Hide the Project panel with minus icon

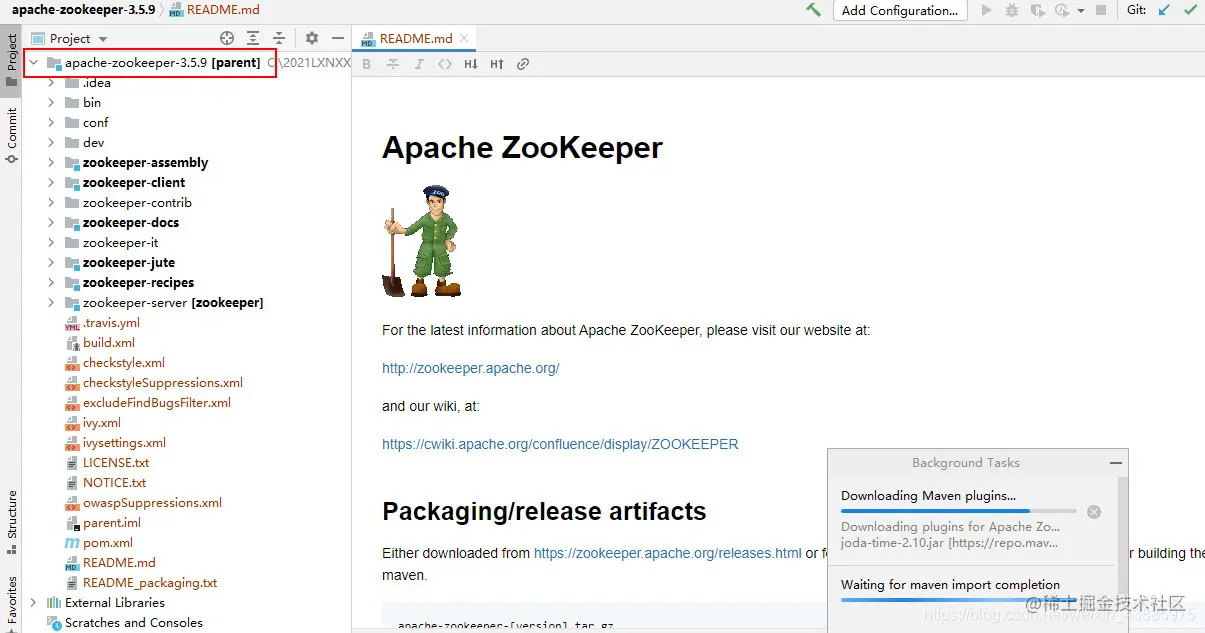338,38
